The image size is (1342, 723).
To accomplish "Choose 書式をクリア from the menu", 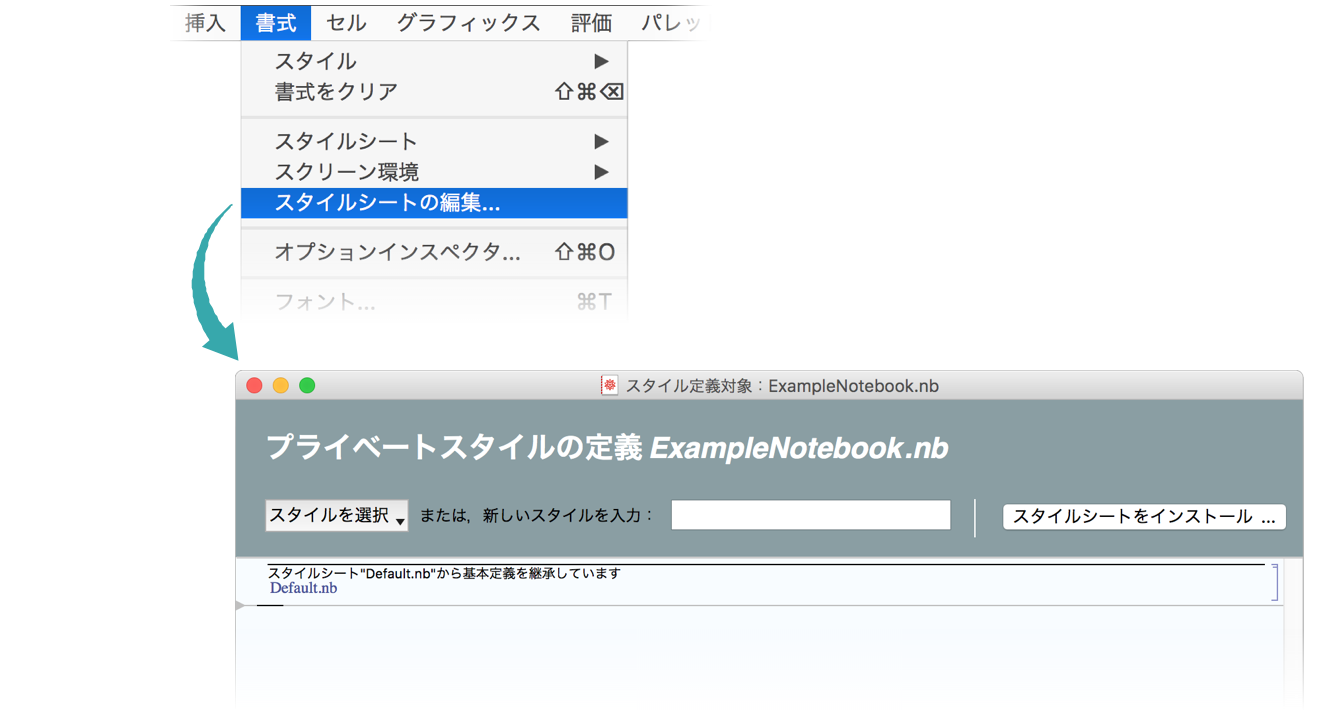I will click(434, 92).
